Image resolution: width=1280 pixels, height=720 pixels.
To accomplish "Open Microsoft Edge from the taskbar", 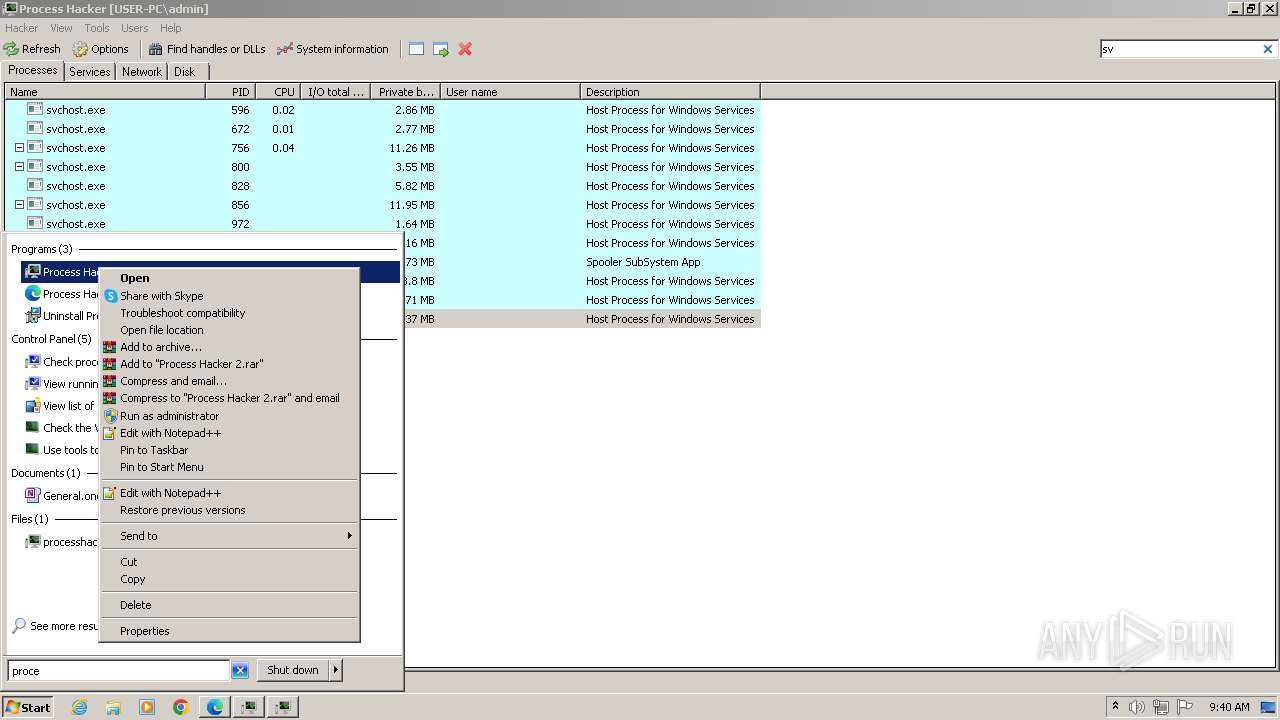I will [x=215, y=707].
